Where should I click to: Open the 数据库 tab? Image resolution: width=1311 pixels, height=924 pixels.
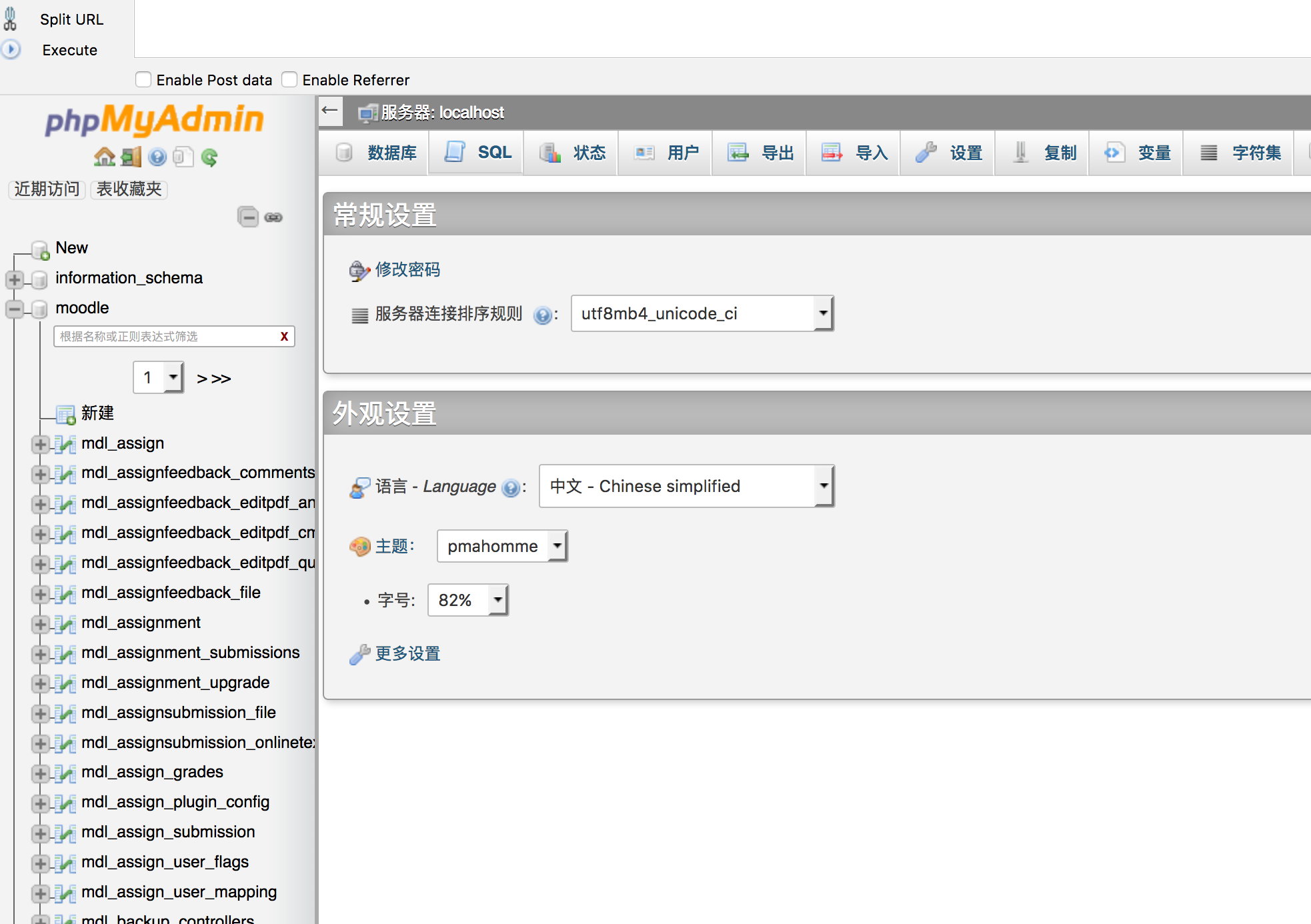click(374, 153)
